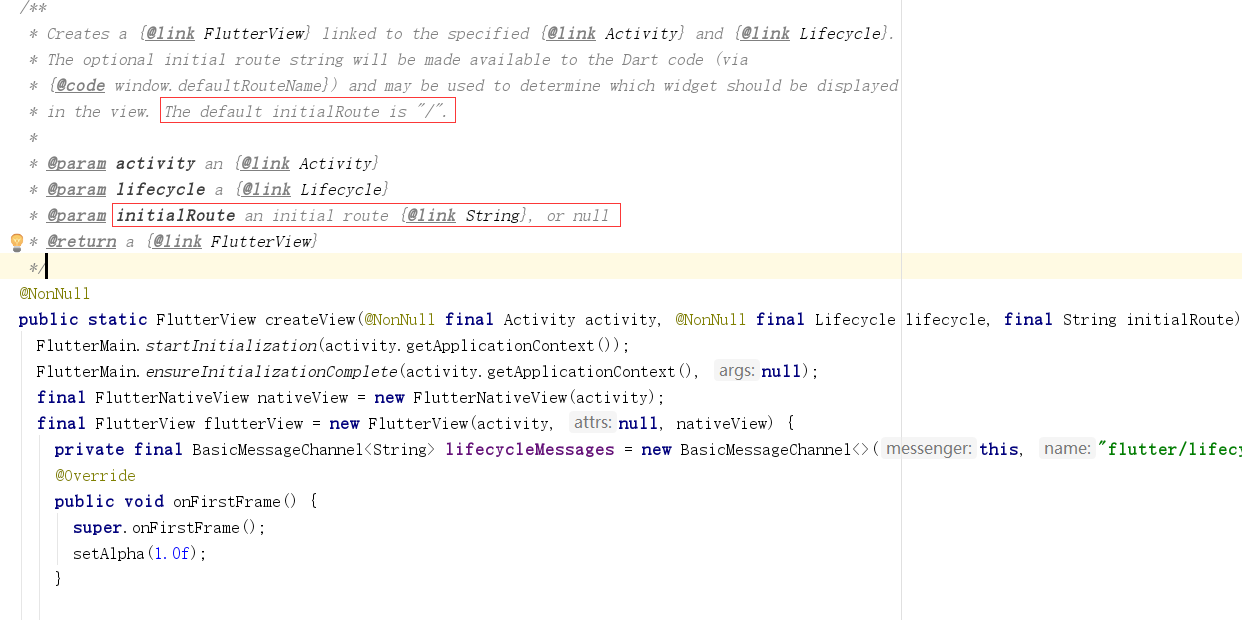This screenshot has height=620, width=1242.
Task: Click the yellow lightbulb intention icon
Action: click(x=16, y=242)
